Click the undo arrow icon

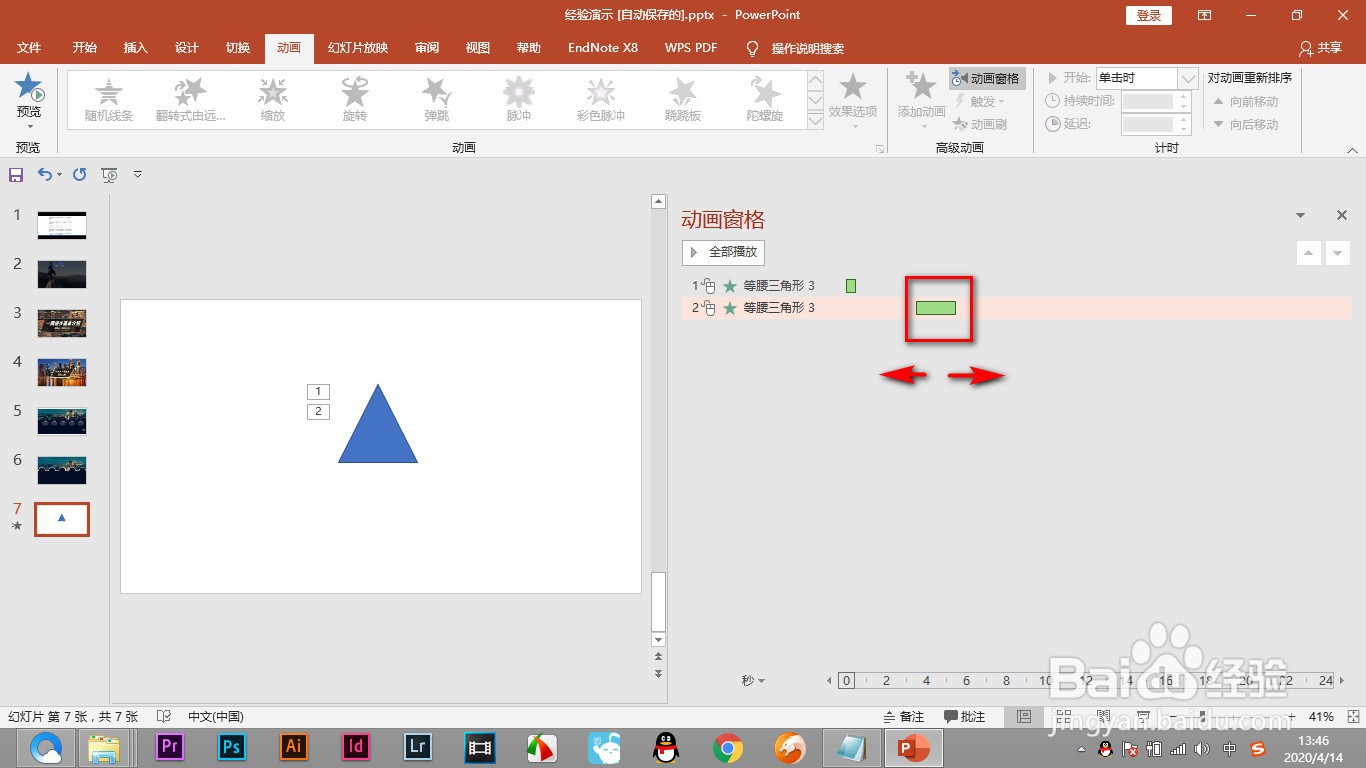[44, 174]
